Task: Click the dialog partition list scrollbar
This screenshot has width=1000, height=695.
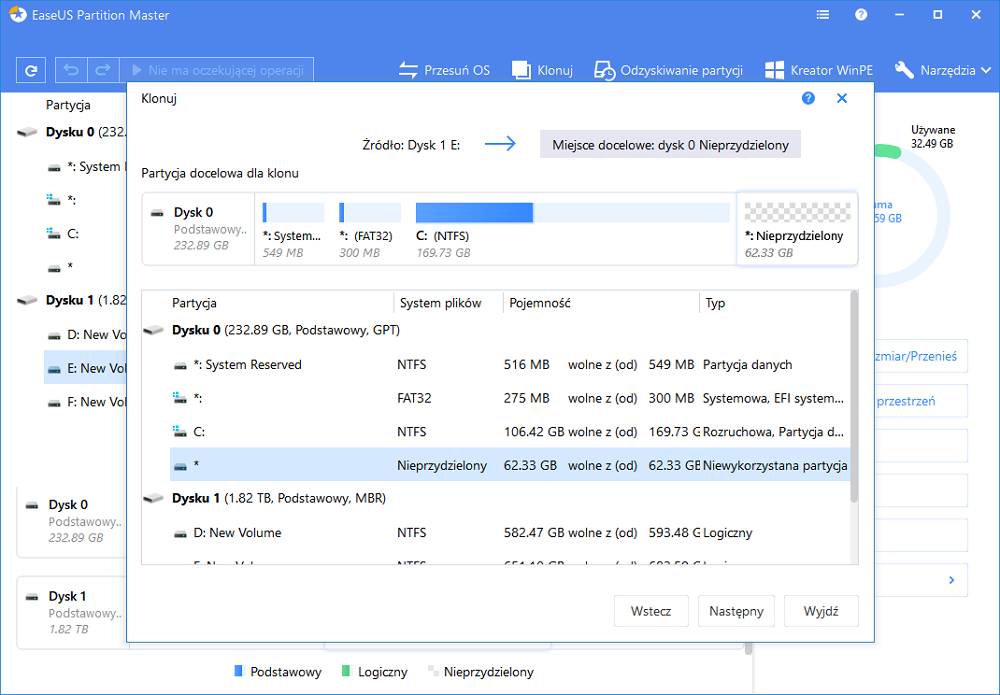Action: tap(854, 399)
